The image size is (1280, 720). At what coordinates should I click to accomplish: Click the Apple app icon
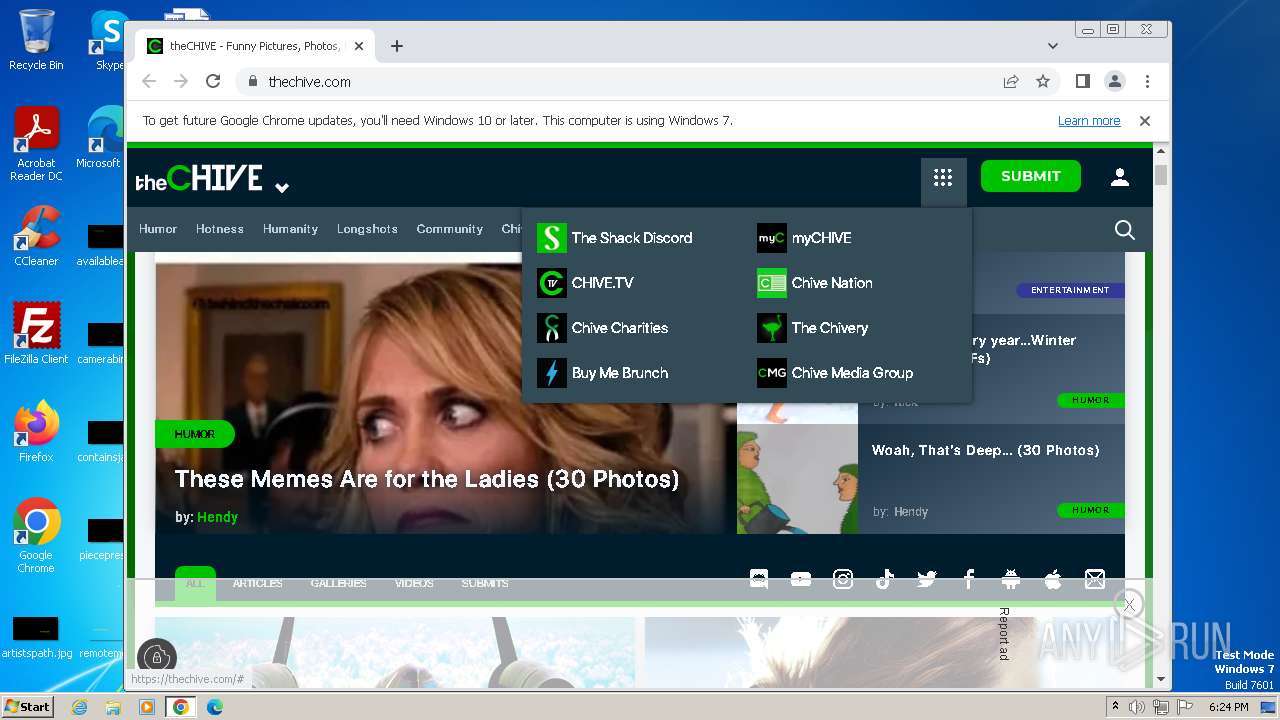pyautogui.click(x=1053, y=579)
